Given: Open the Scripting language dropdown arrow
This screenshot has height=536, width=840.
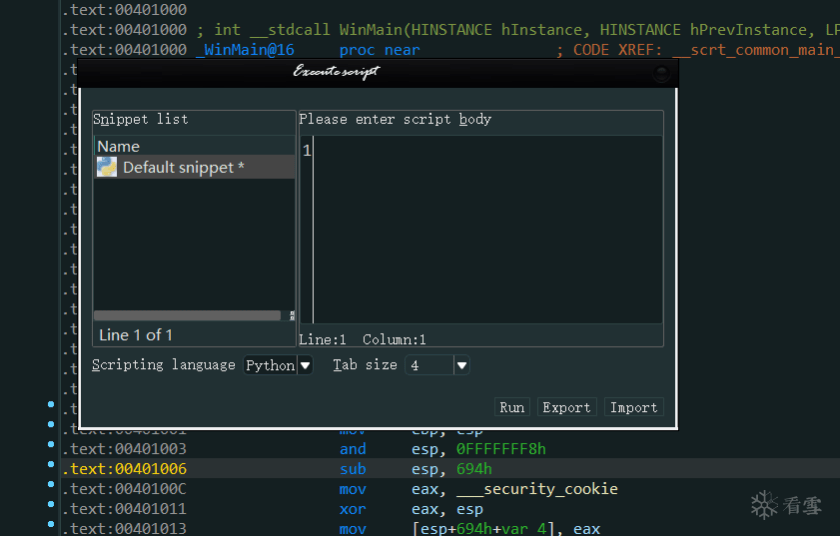Looking at the screenshot, I should (305, 365).
